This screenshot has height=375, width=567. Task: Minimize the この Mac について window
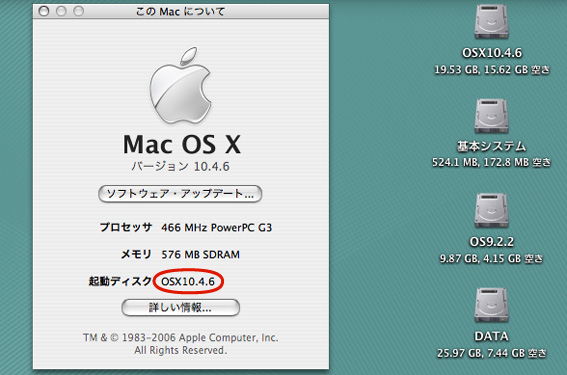[61, 11]
